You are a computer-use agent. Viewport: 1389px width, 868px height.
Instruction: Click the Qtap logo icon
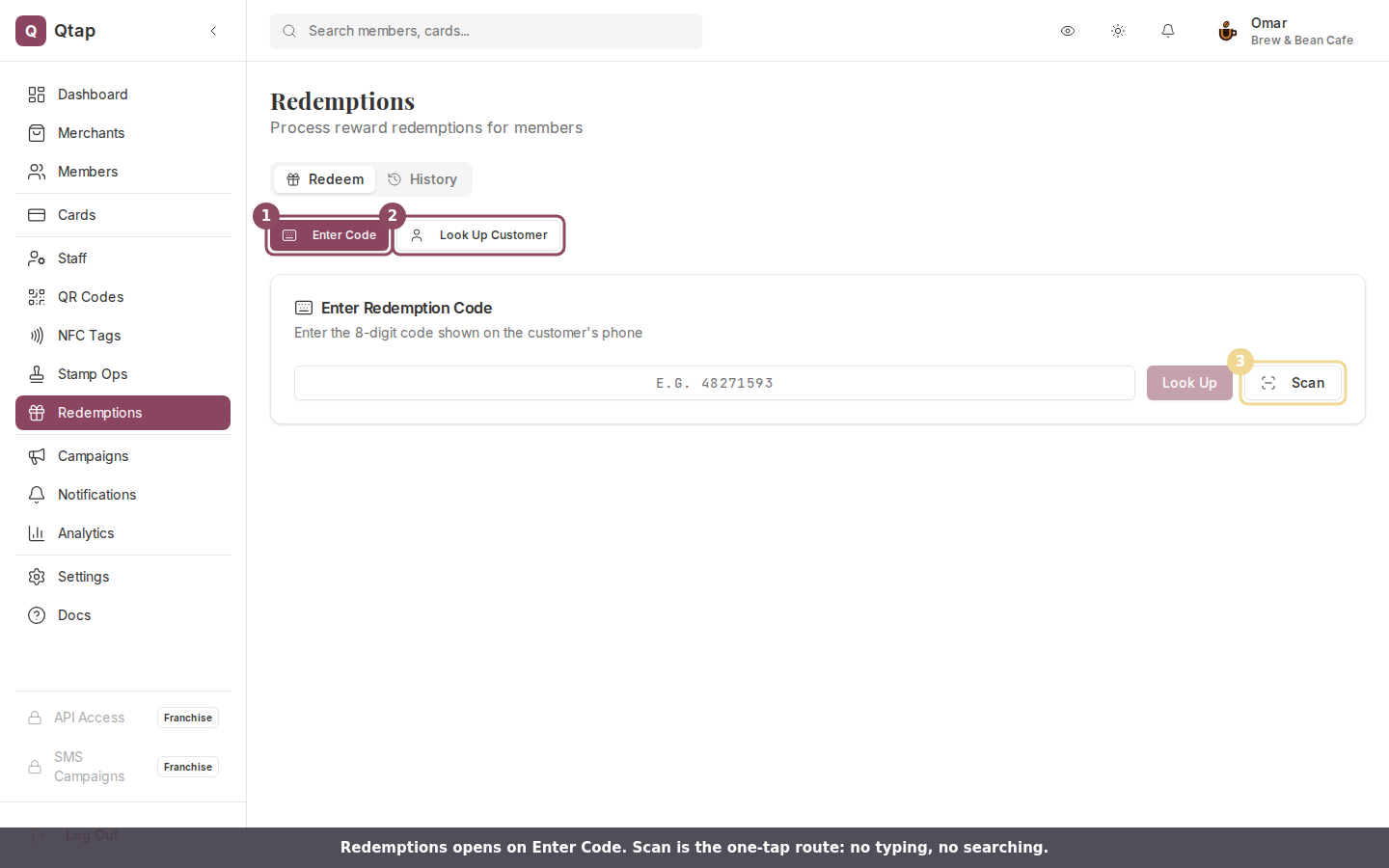[x=31, y=31]
